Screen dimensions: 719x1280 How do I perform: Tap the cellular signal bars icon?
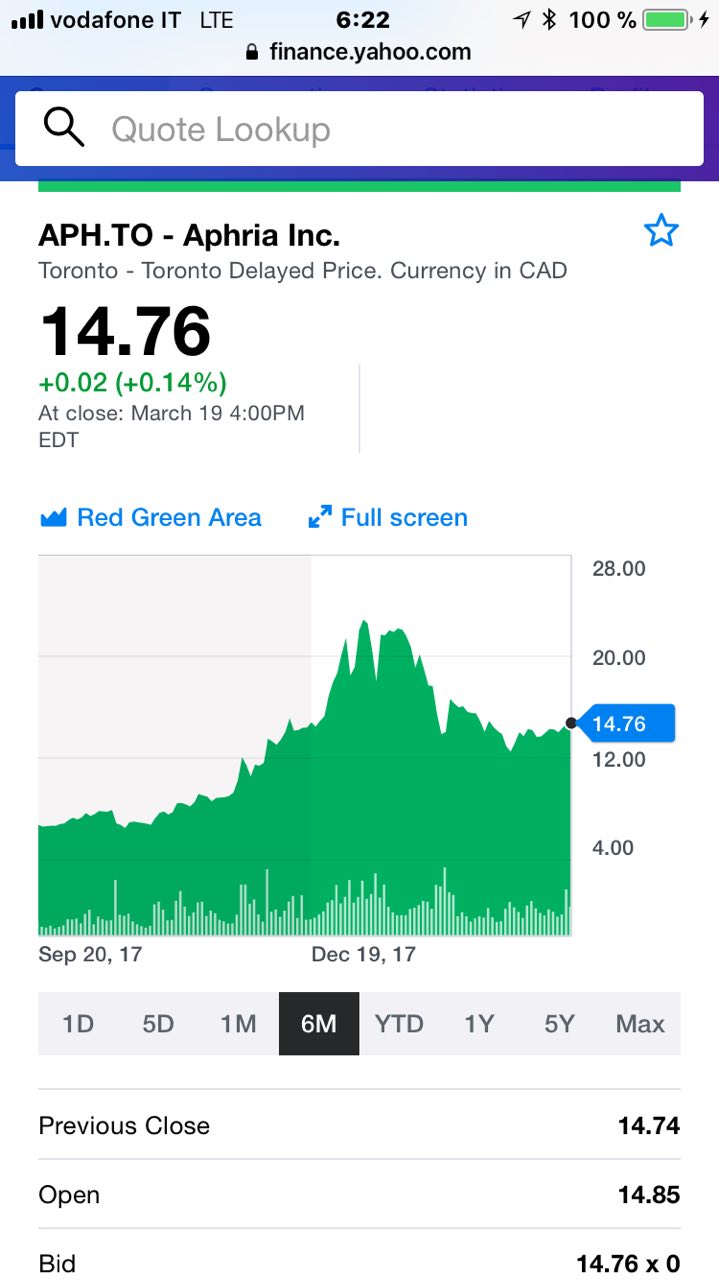click(x=26, y=20)
